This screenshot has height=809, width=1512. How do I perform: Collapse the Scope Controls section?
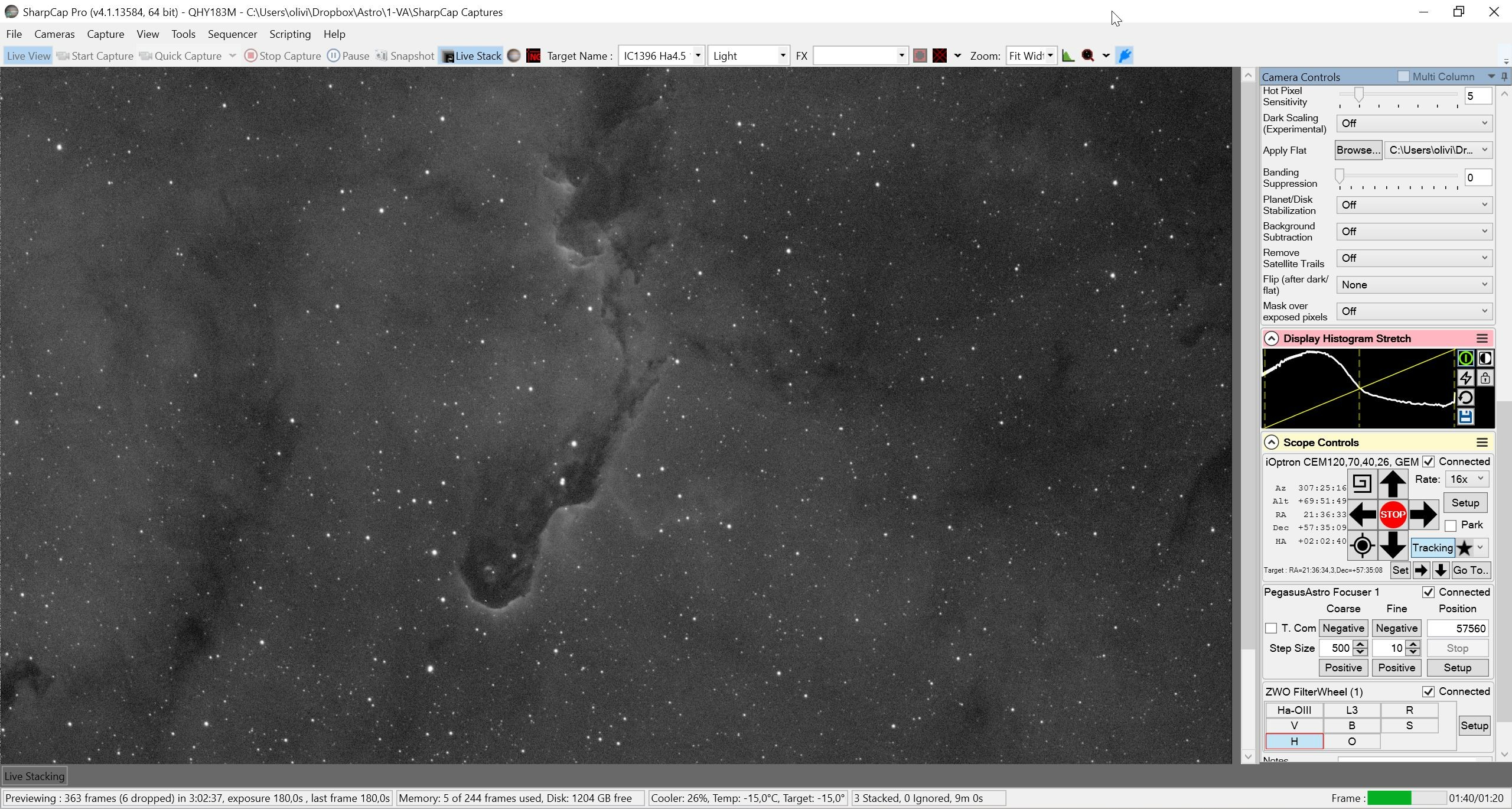point(1271,443)
